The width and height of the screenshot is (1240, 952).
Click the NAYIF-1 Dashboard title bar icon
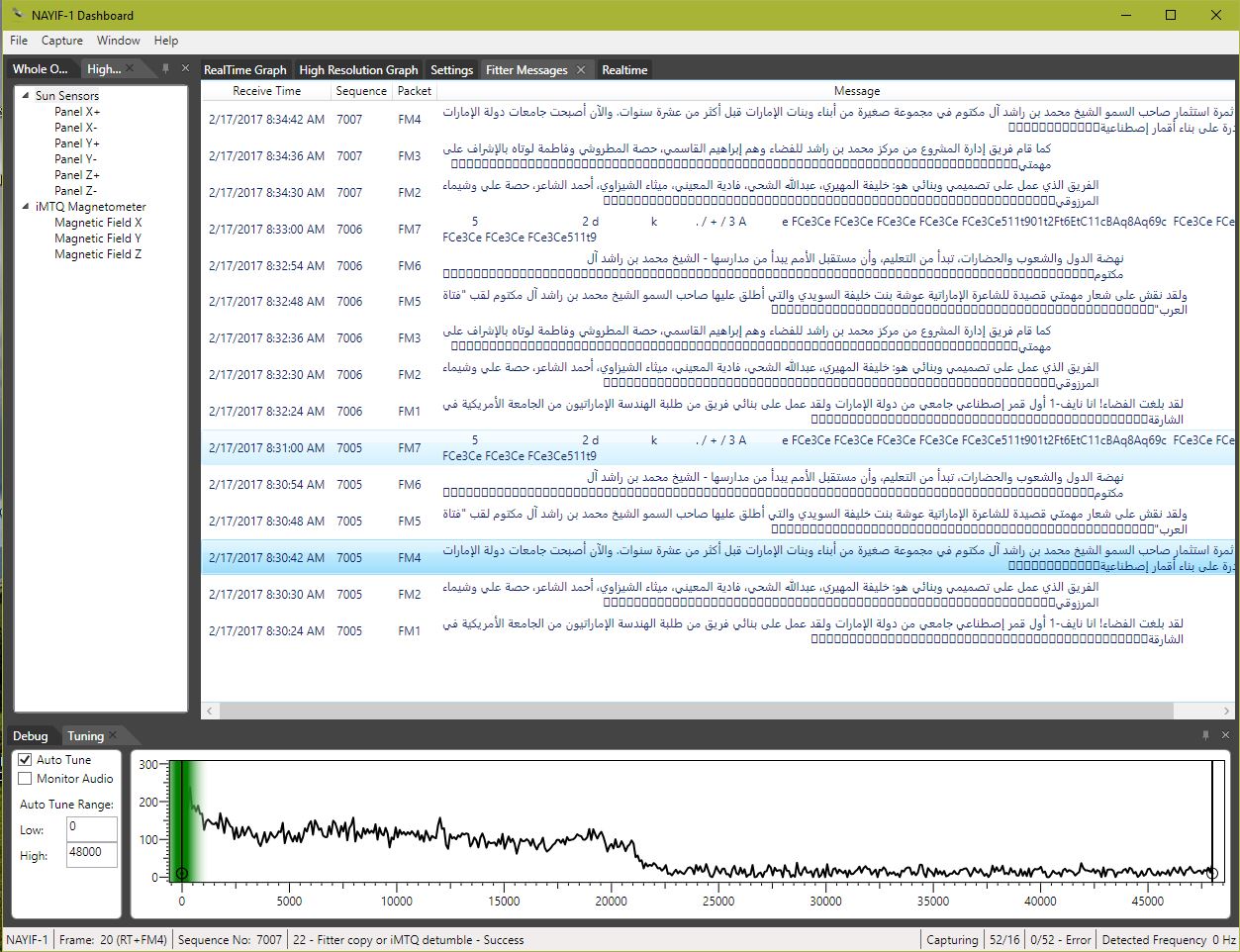click(x=16, y=15)
